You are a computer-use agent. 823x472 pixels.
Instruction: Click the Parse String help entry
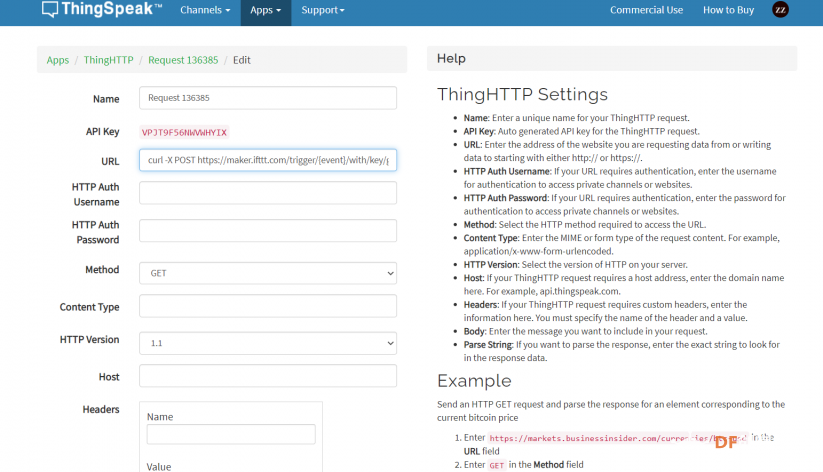(621, 351)
